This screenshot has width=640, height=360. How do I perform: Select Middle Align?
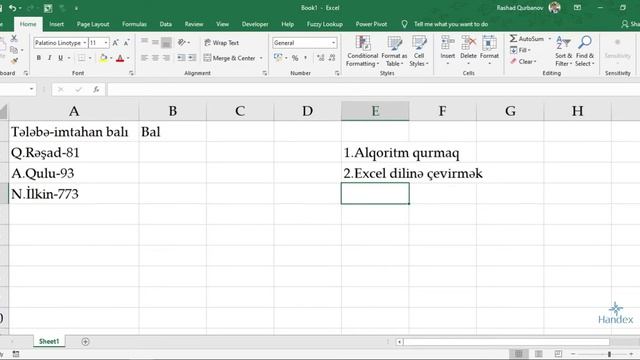(x=155, y=42)
